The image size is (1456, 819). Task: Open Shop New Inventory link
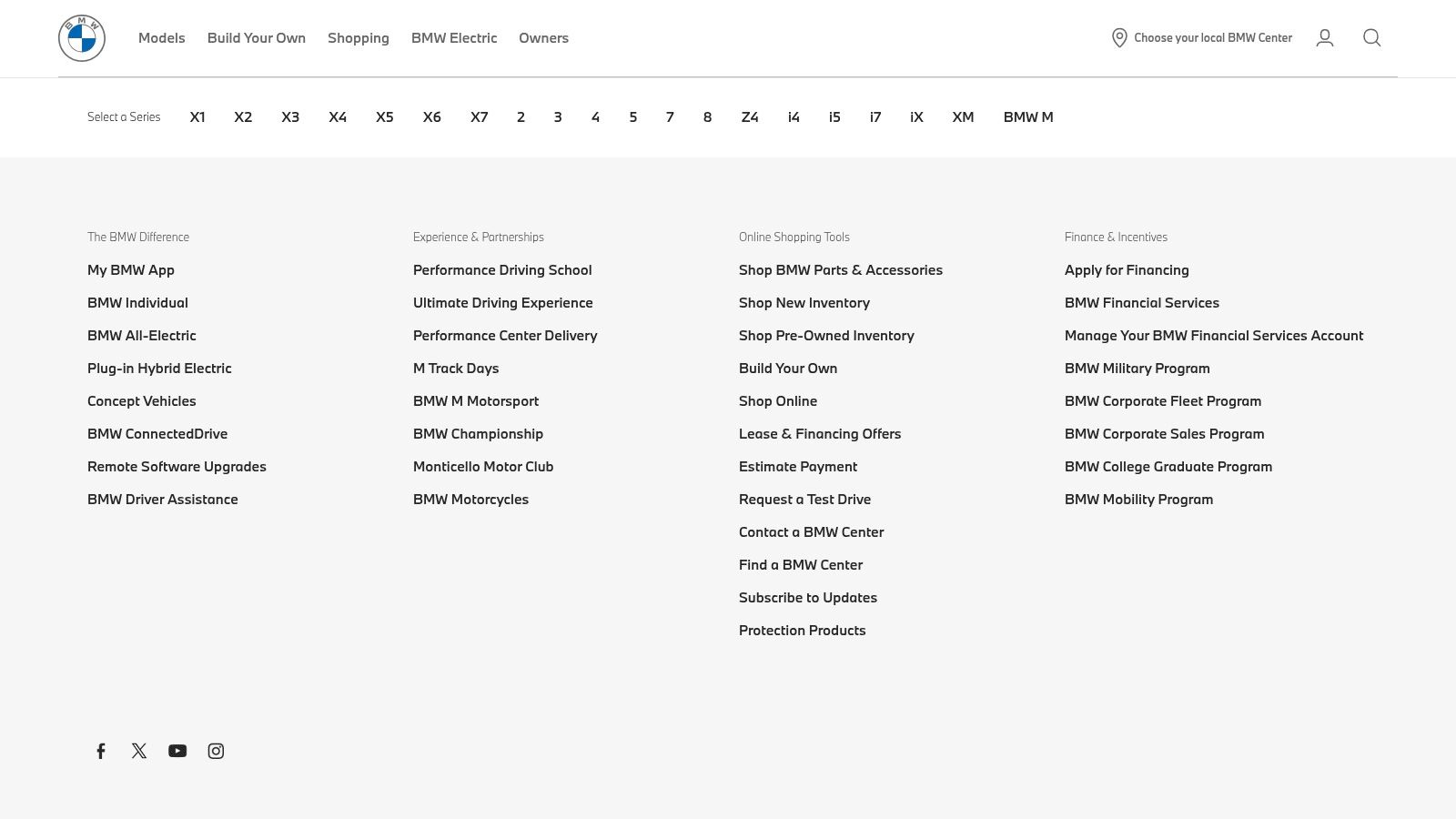click(x=804, y=303)
